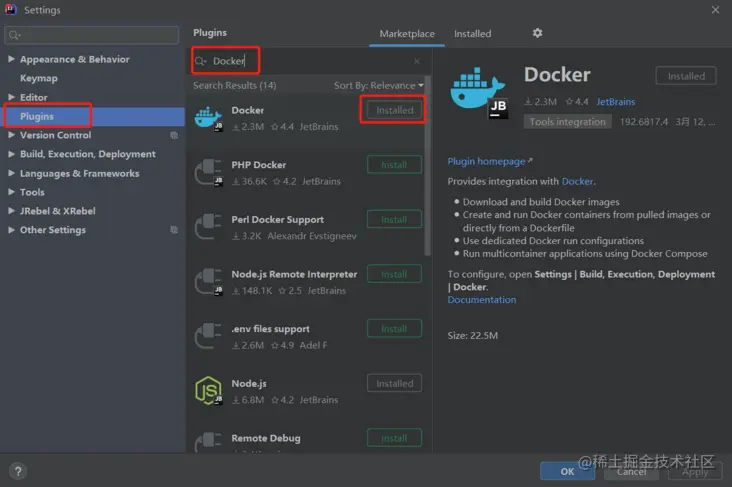Image resolution: width=732 pixels, height=487 pixels.
Task: Click the Size: 22.5M text
Action: (472, 335)
